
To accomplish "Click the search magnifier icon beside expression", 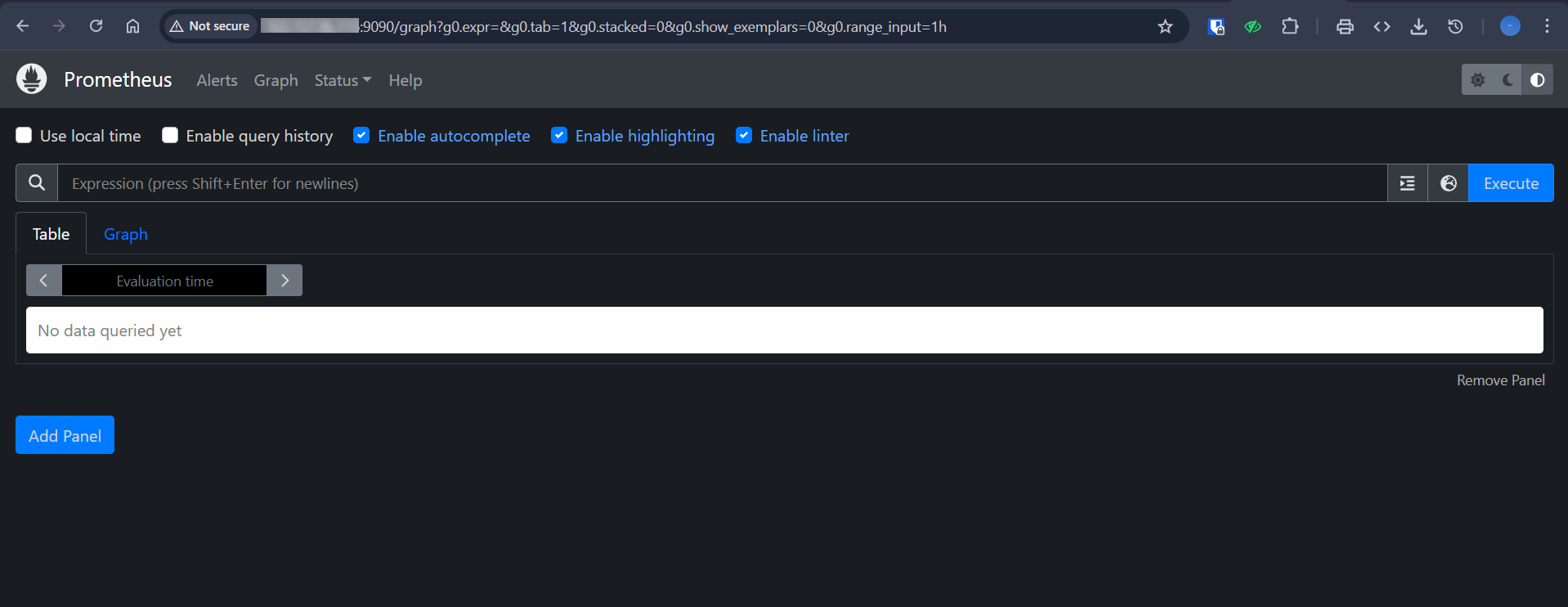I will point(37,183).
